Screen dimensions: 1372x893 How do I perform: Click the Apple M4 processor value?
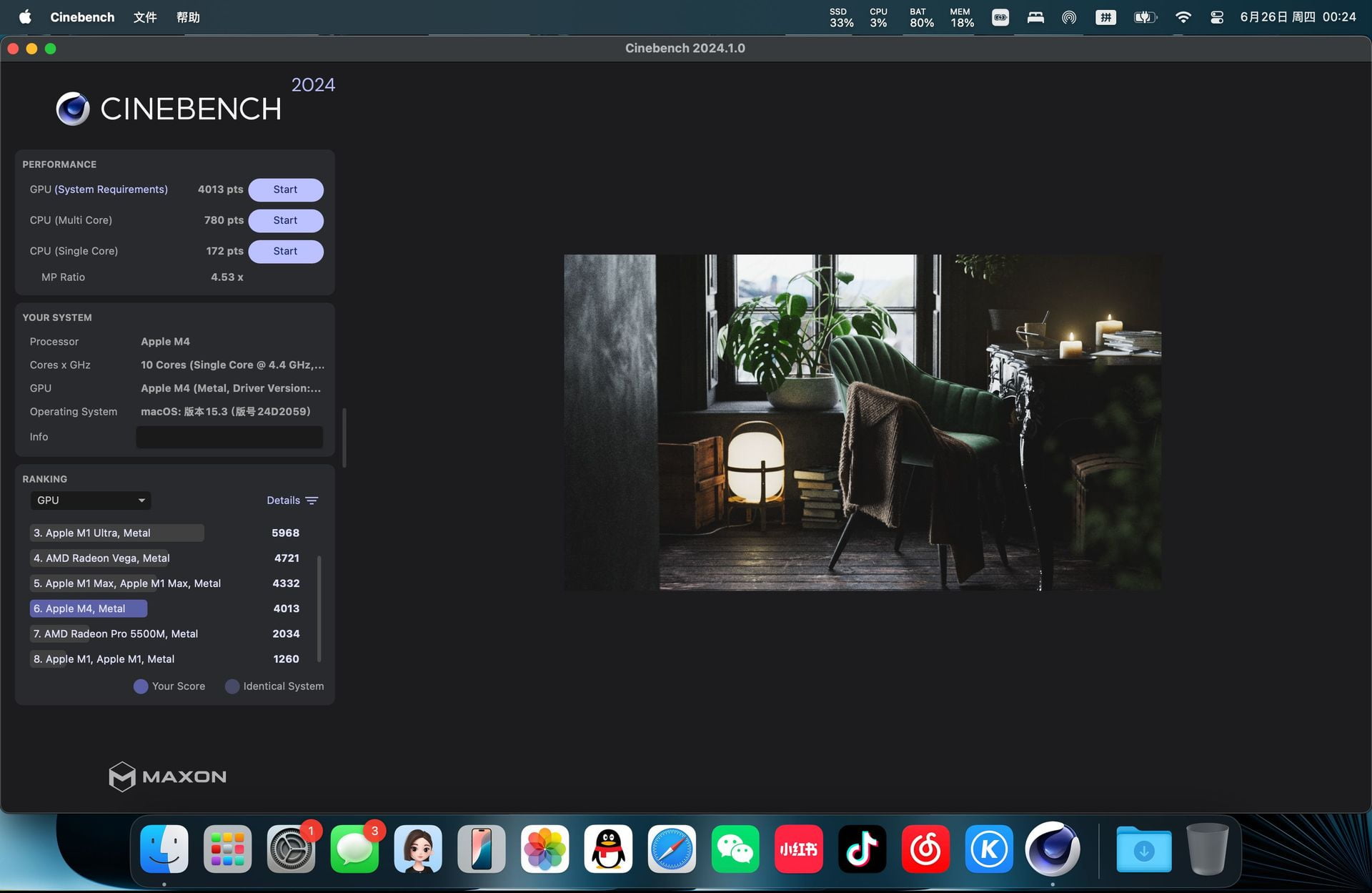tap(165, 342)
